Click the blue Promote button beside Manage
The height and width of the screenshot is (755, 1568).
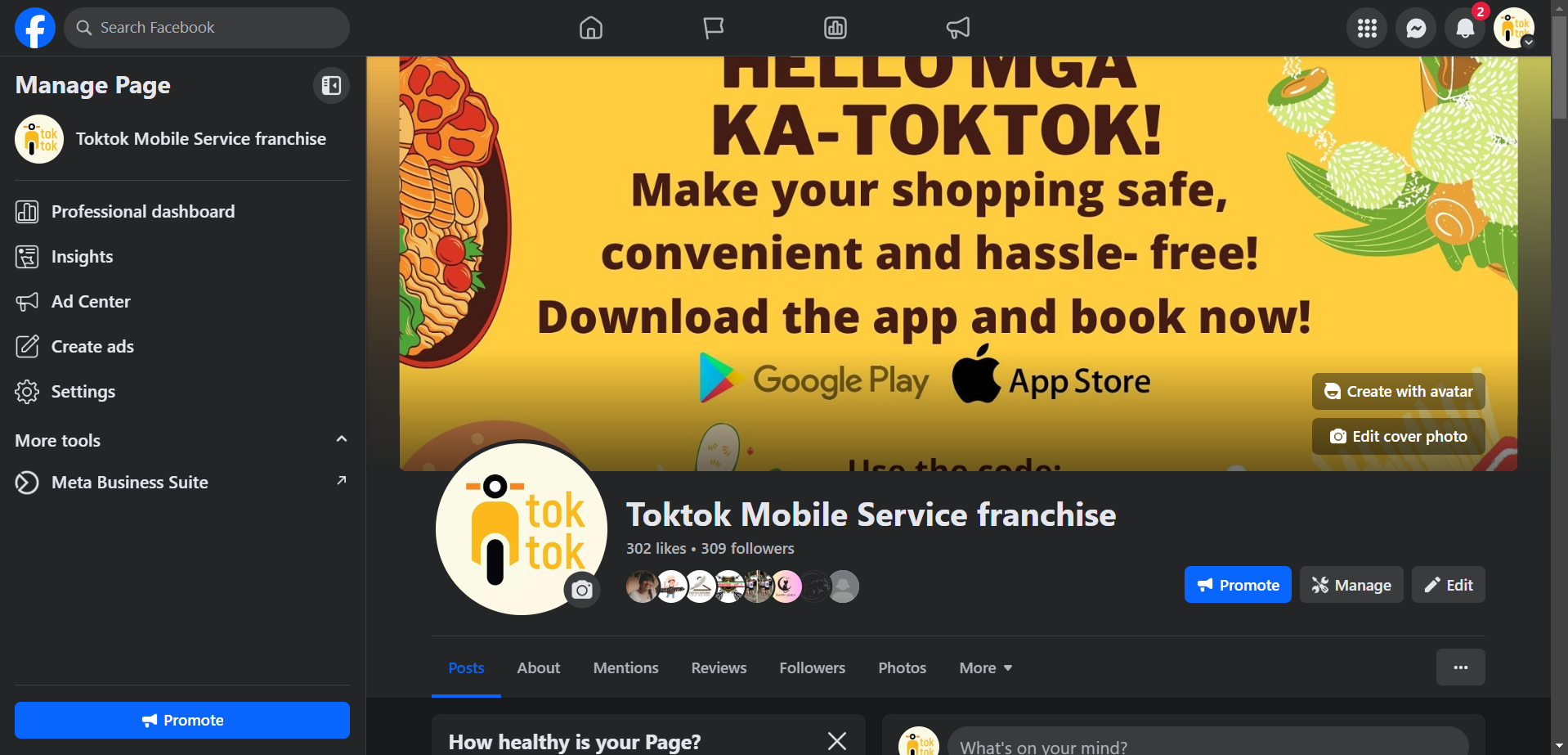coord(1238,585)
